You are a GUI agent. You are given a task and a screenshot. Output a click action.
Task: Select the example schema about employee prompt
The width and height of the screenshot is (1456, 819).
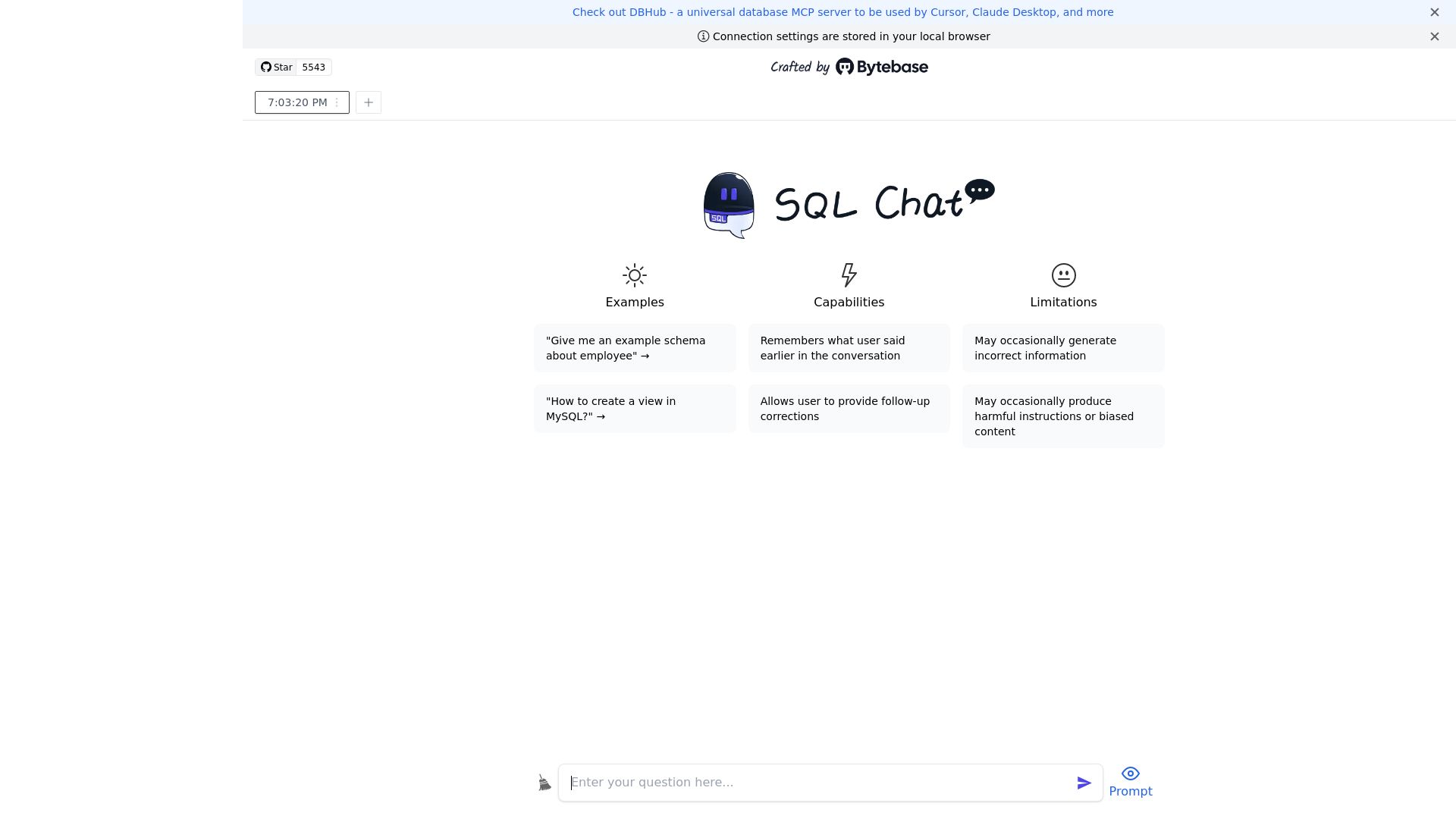coord(635,348)
